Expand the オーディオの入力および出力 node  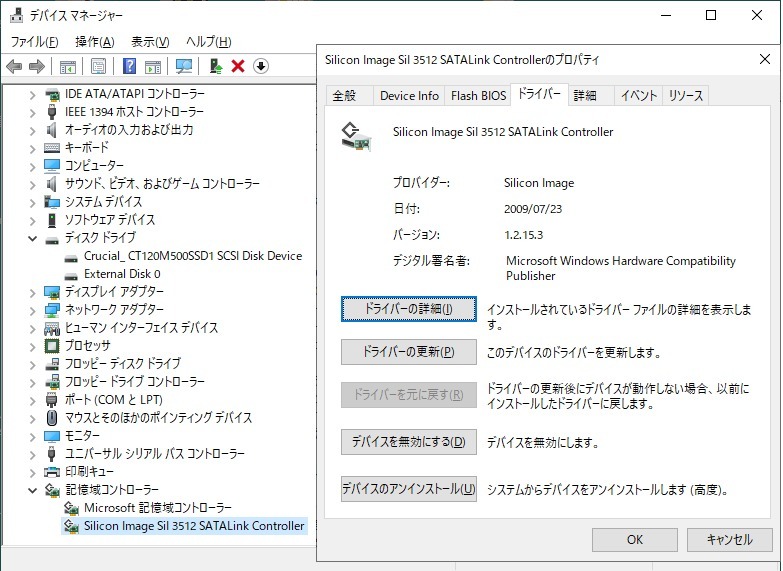tap(32, 130)
